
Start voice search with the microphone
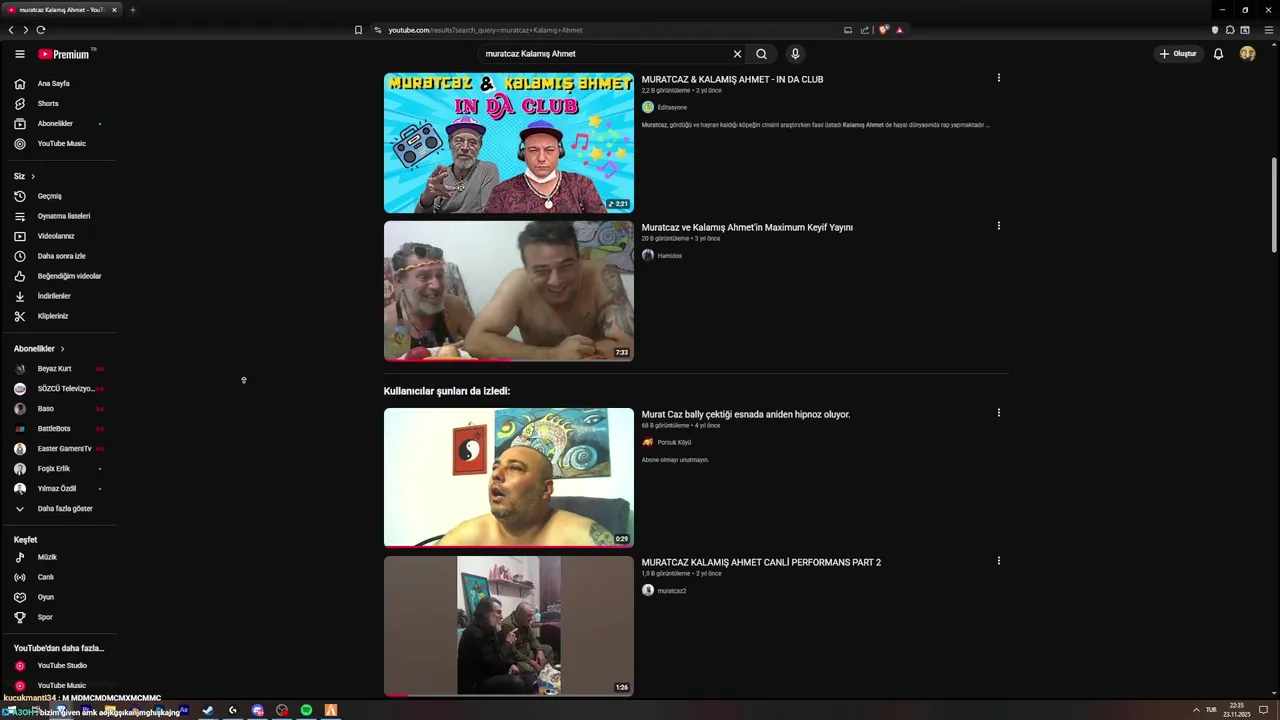pos(795,54)
